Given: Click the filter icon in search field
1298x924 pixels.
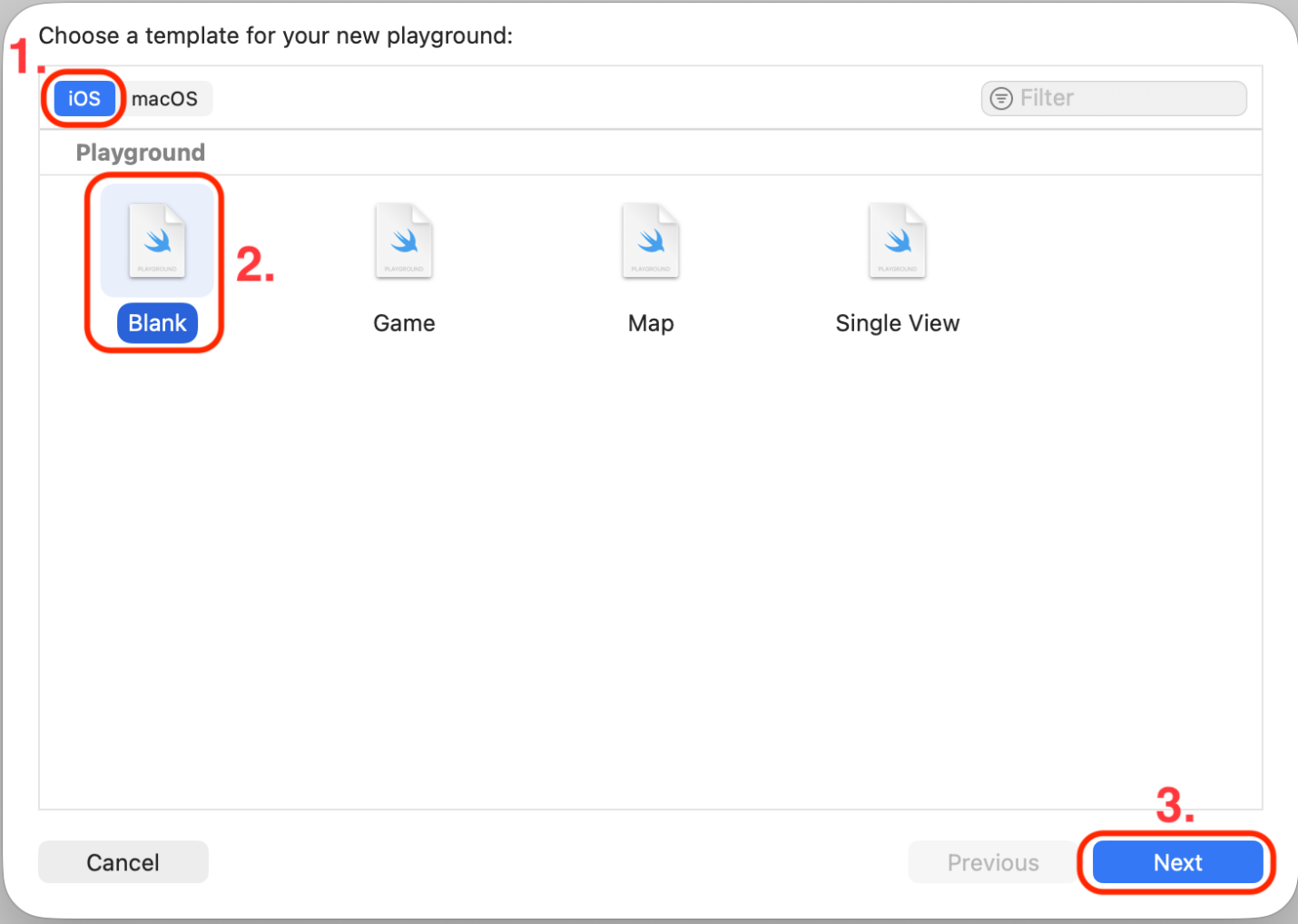Looking at the screenshot, I should pyautogui.click(x=1001, y=98).
